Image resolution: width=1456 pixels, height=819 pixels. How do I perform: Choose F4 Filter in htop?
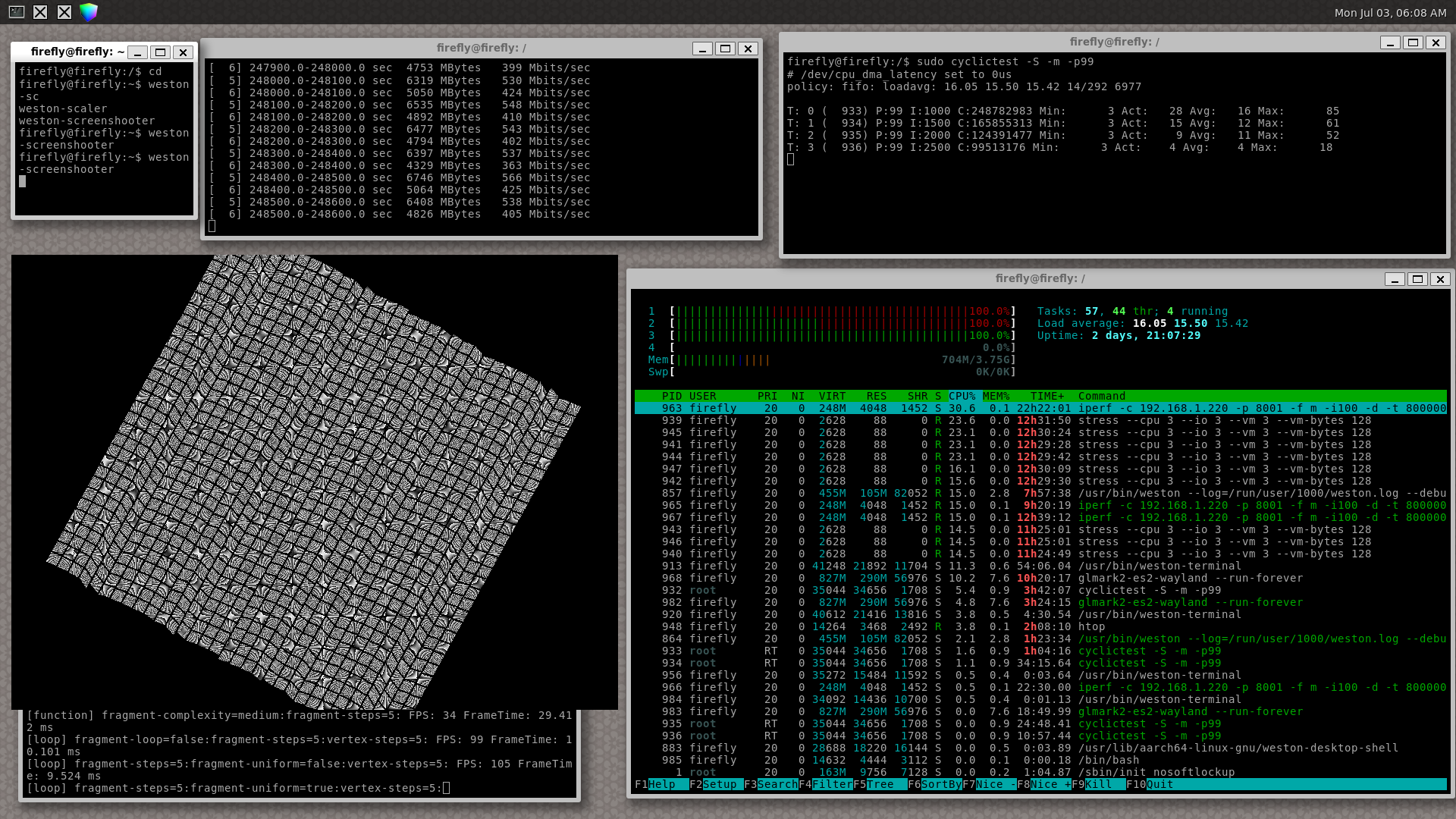click(825, 784)
